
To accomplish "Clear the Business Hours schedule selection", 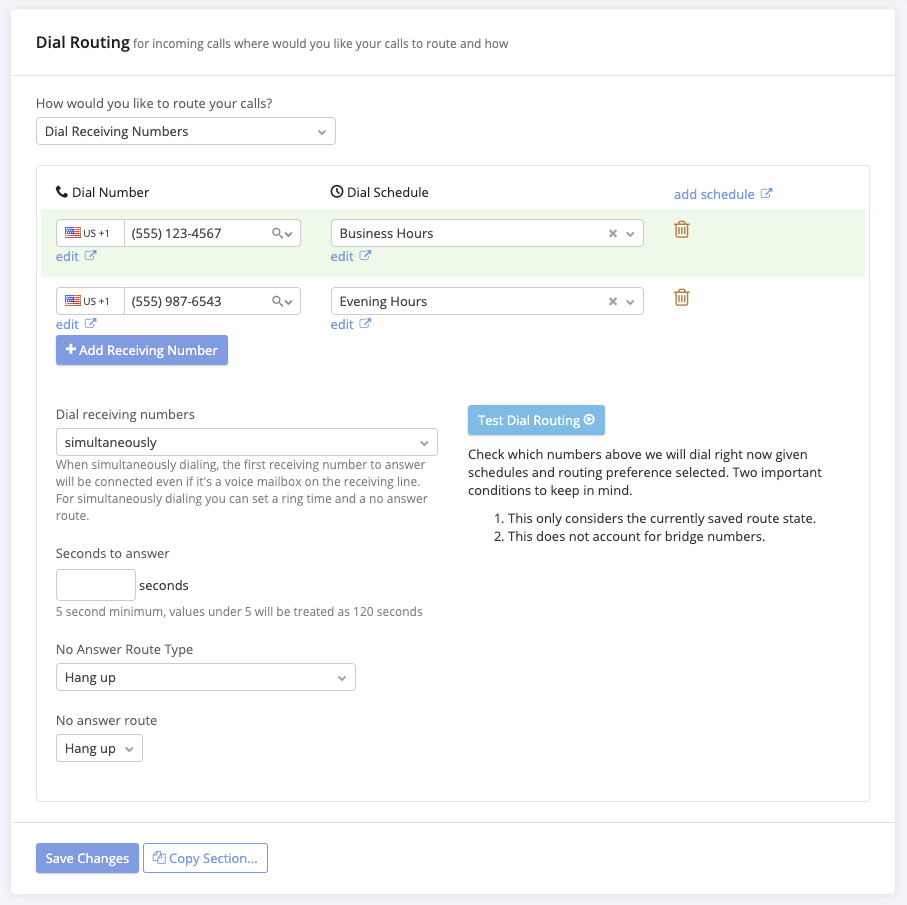I will pyautogui.click(x=611, y=232).
